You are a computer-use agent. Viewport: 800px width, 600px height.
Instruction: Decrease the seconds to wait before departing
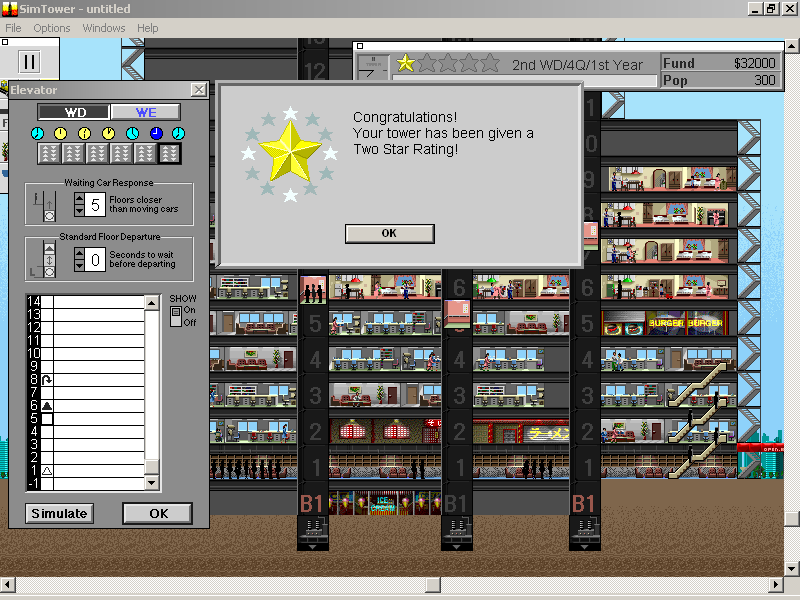pos(79,265)
